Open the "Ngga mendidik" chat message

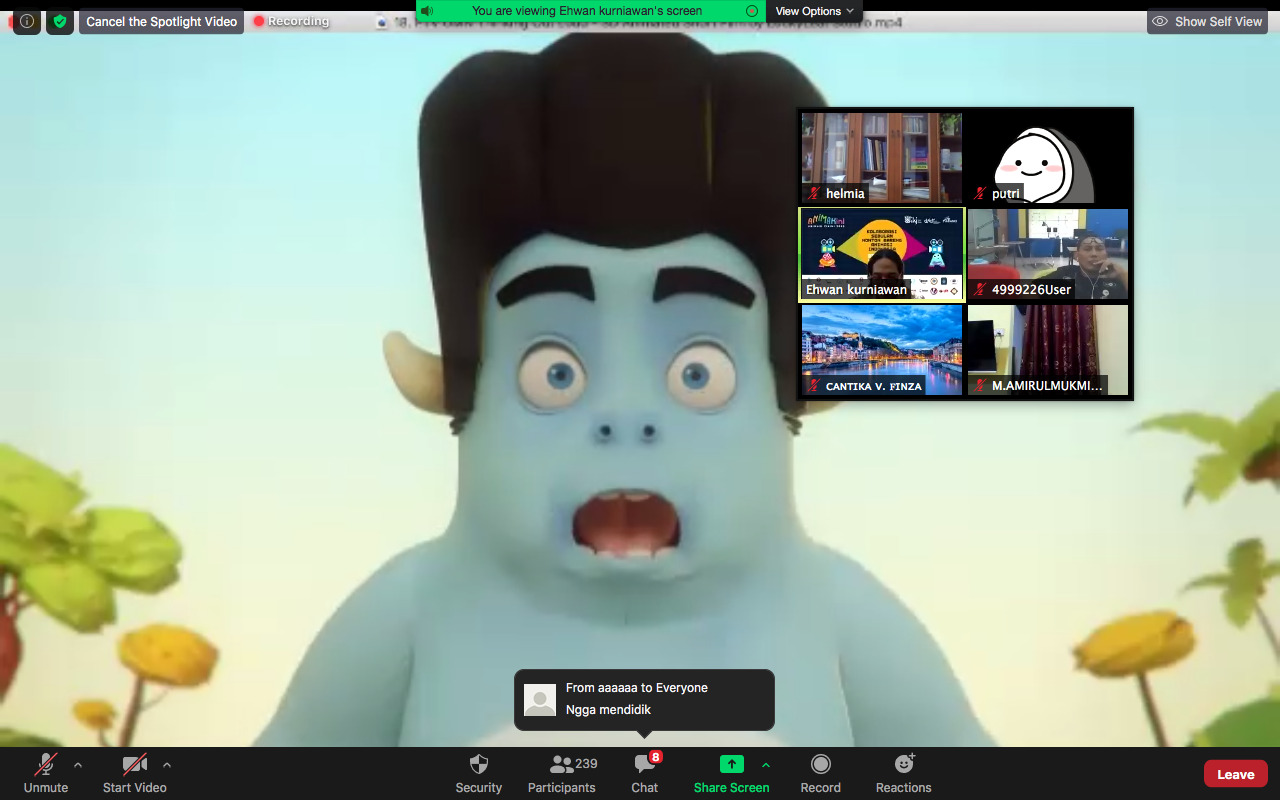608,710
